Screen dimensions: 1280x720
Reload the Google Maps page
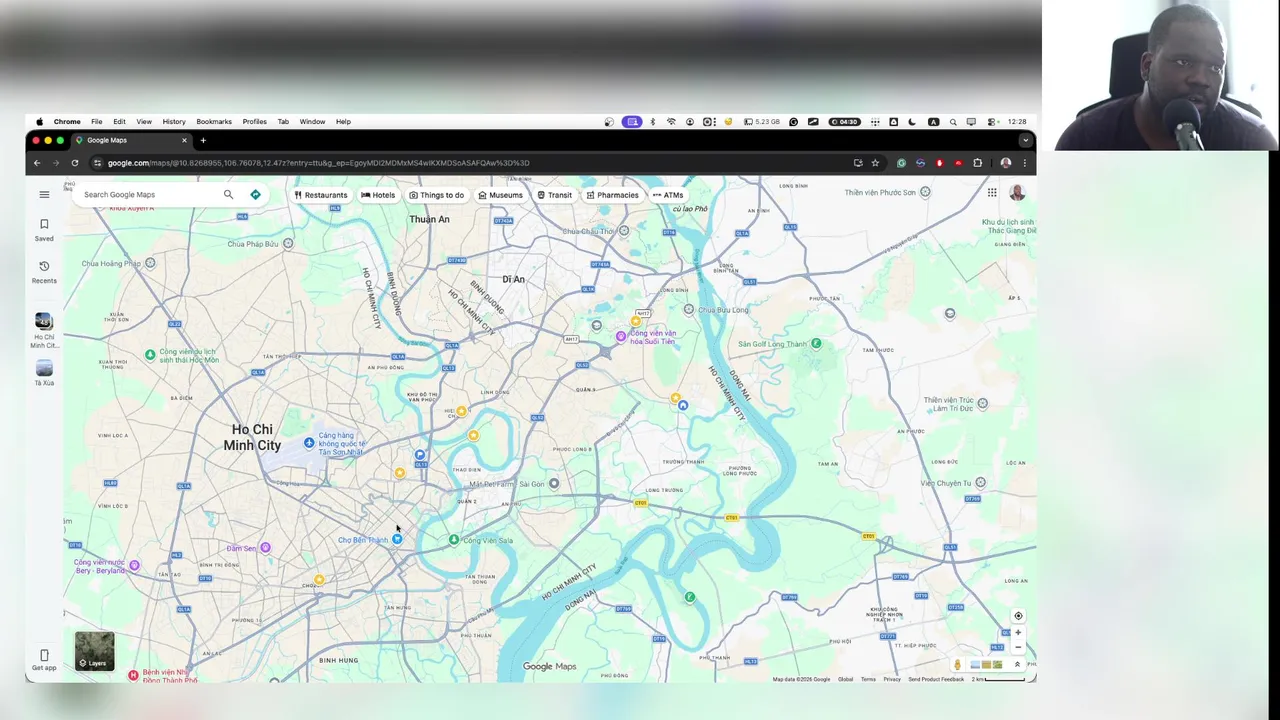74,163
